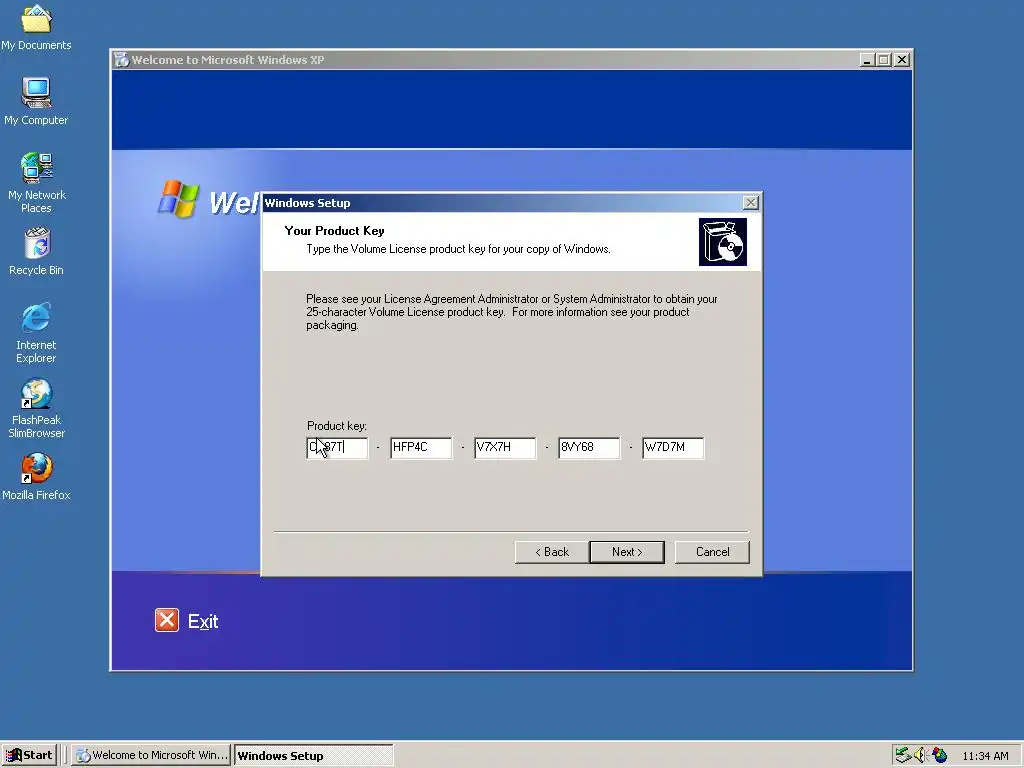The image size is (1024, 768).
Task: Click the Windows flag logo in Welcome window
Action: pos(178,199)
